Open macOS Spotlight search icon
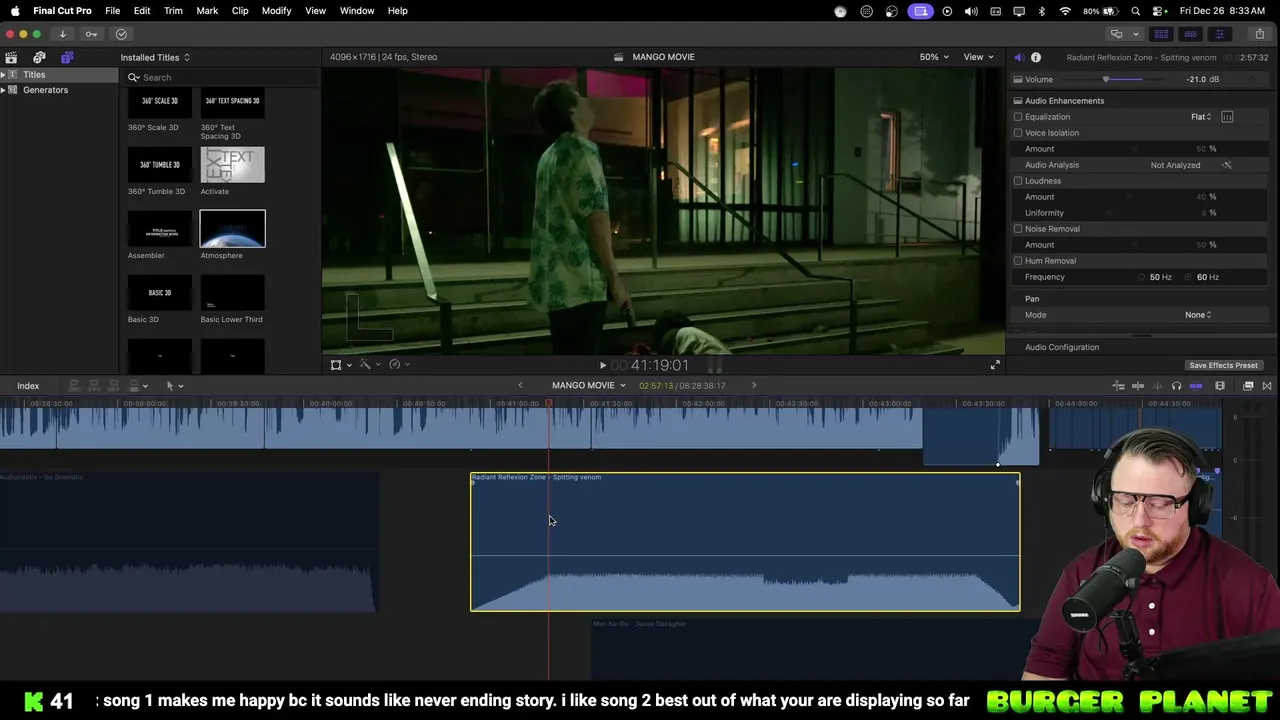1280x720 pixels. coord(1135,11)
